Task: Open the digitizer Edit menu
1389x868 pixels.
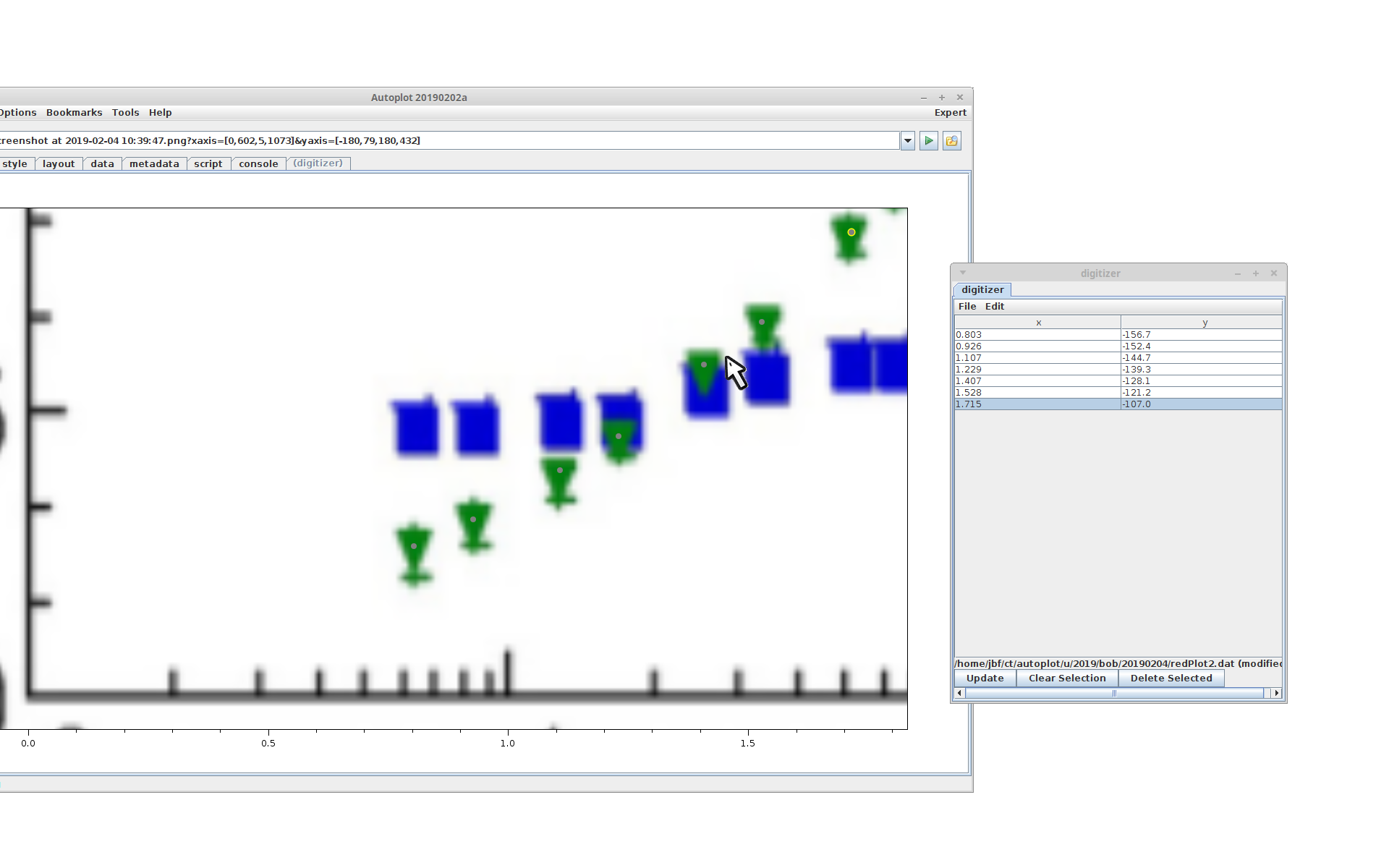Action: 995,307
